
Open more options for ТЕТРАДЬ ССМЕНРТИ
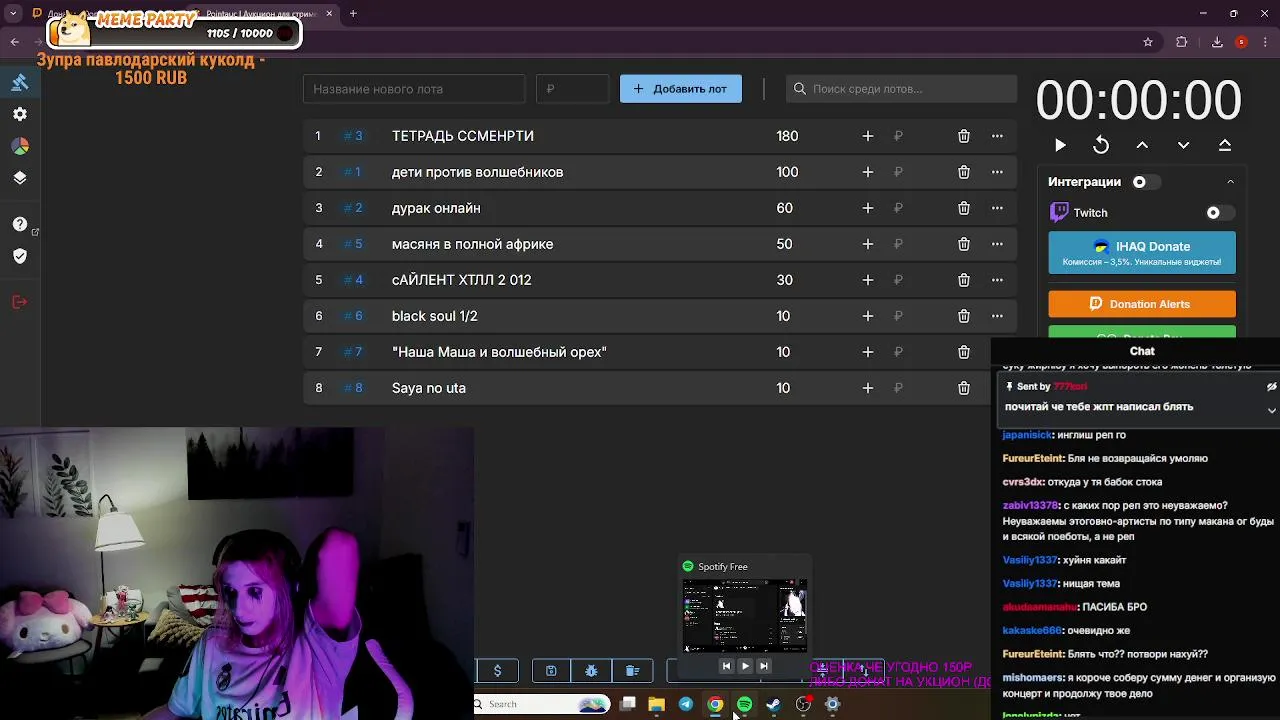997,136
